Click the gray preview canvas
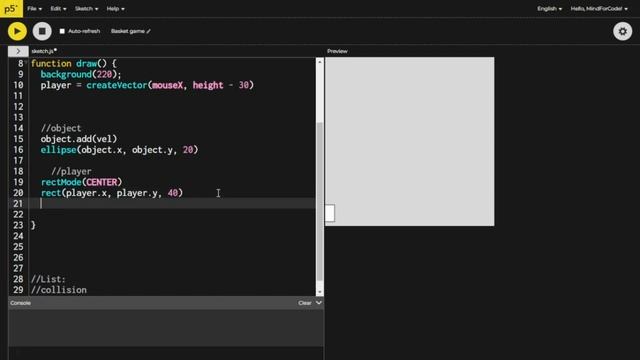 click(409, 142)
